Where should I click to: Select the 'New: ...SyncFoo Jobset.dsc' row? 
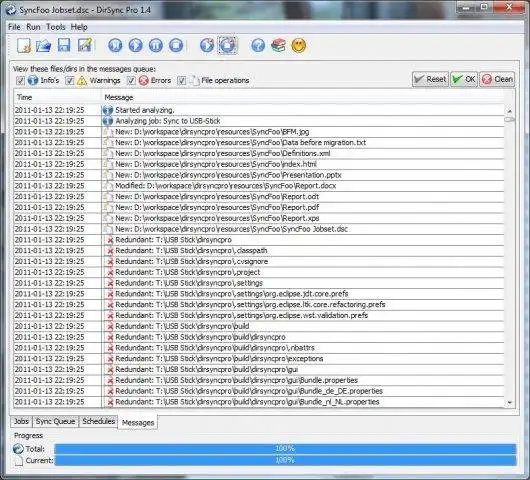pyautogui.click(x=259, y=229)
